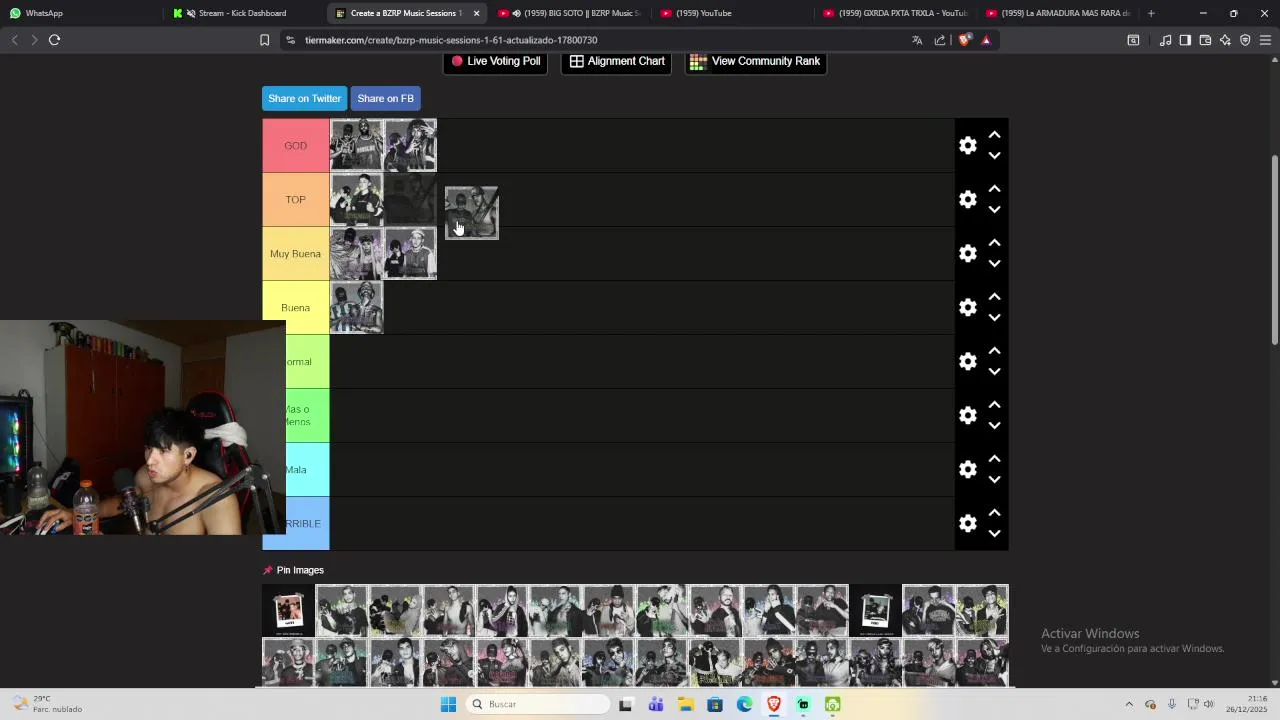
Task: Move Buena row down
Action: coord(994,318)
